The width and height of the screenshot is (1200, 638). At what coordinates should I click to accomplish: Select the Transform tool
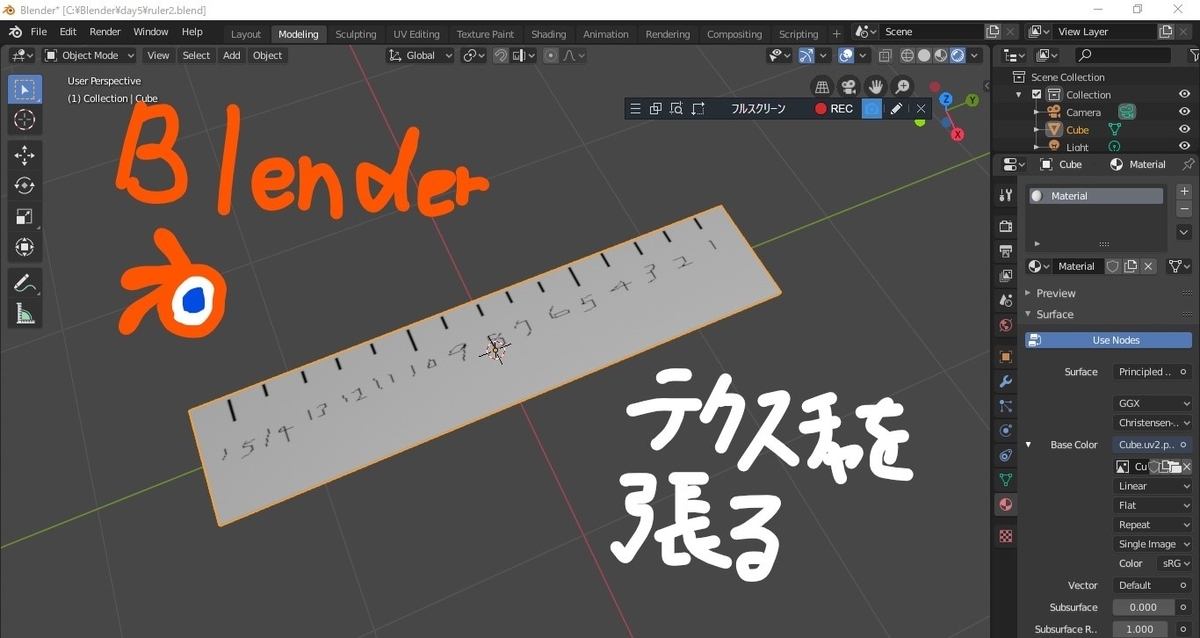tap(25, 247)
